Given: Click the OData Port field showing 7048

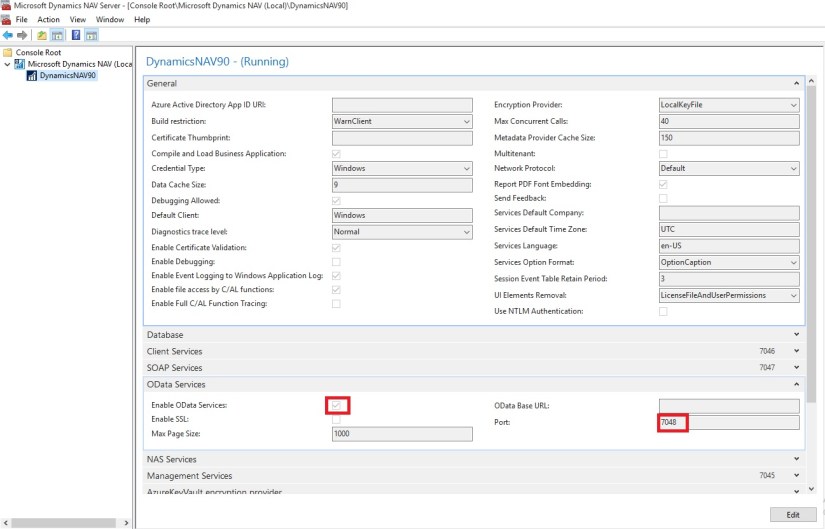Looking at the screenshot, I should click(729, 422).
